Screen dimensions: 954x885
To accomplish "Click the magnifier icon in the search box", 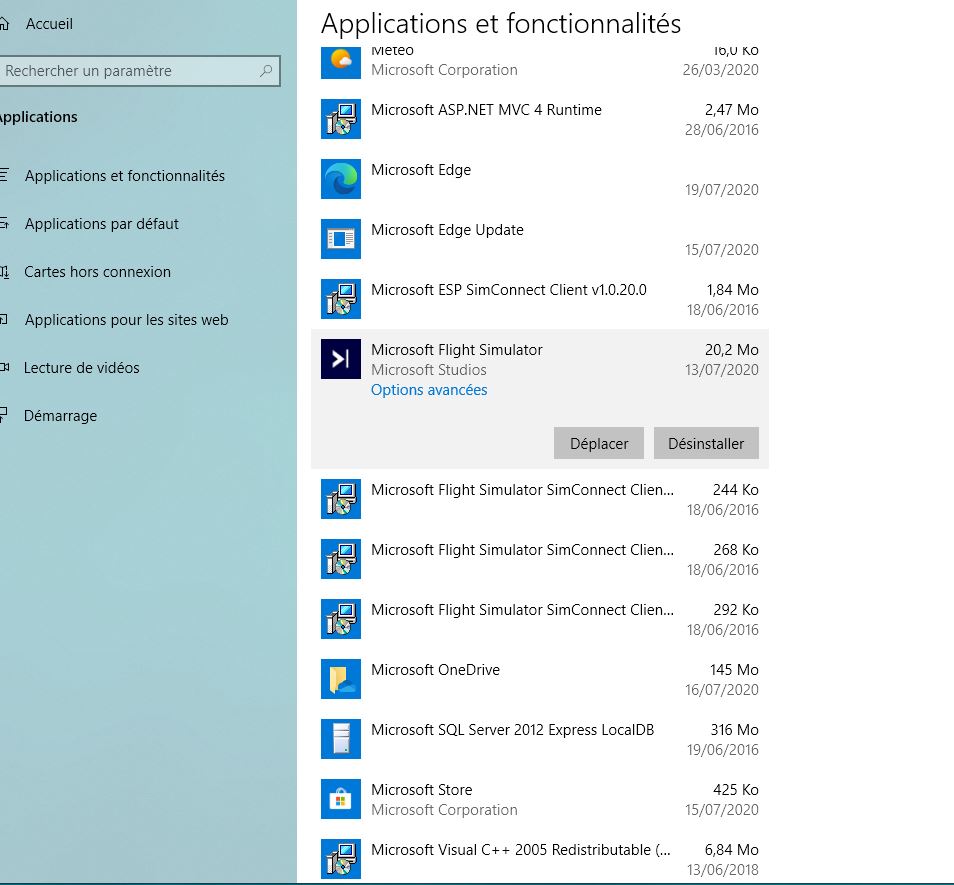I will click(266, 71).
